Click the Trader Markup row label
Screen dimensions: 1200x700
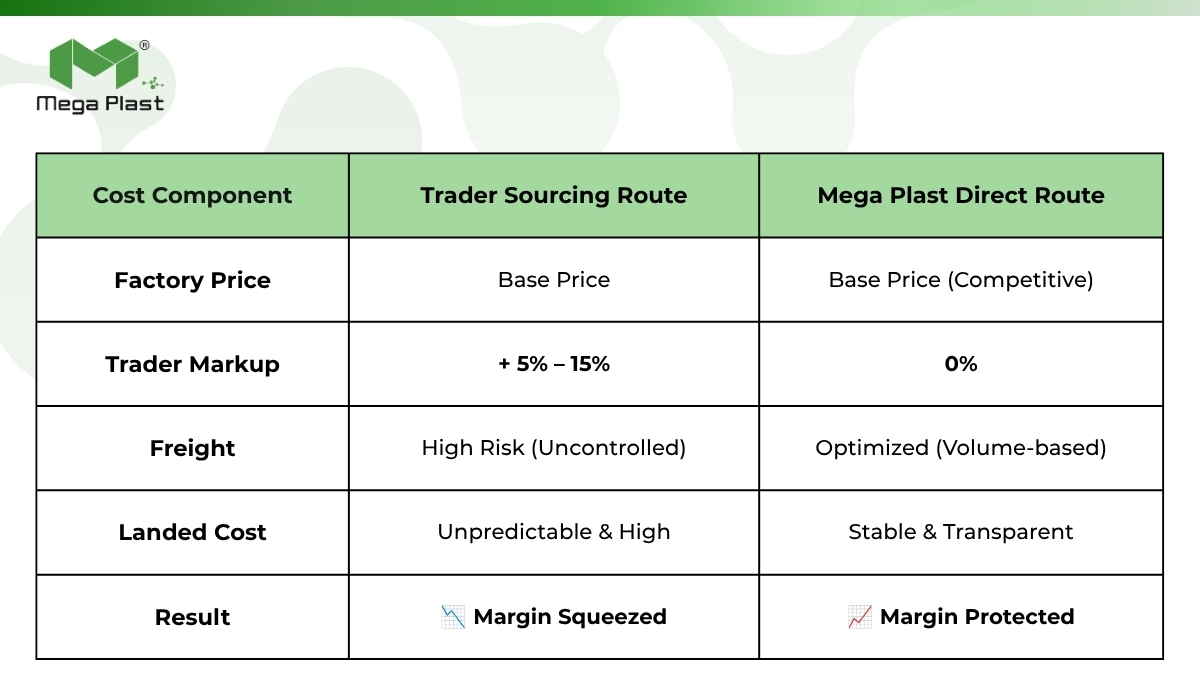[x=193, y=364]
